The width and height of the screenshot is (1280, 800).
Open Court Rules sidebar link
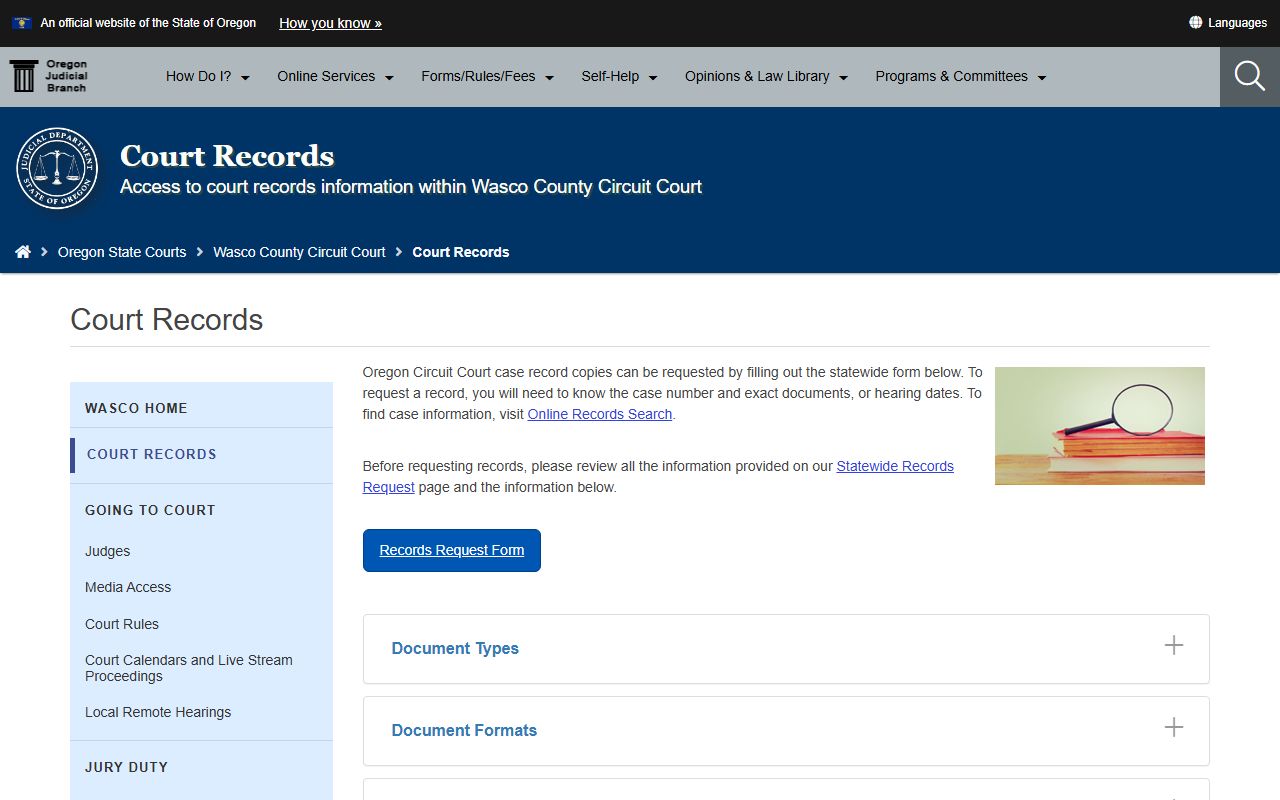(x=122, y=624)
